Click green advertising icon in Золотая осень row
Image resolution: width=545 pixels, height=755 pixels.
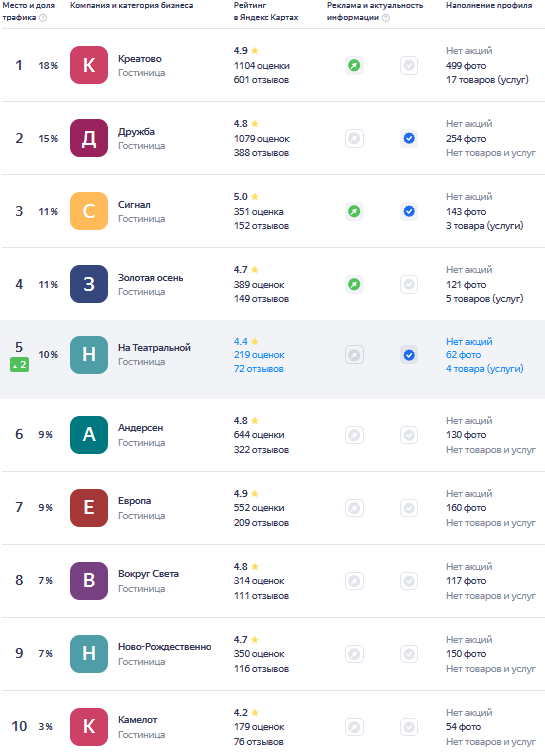click(x=354, y=285)
